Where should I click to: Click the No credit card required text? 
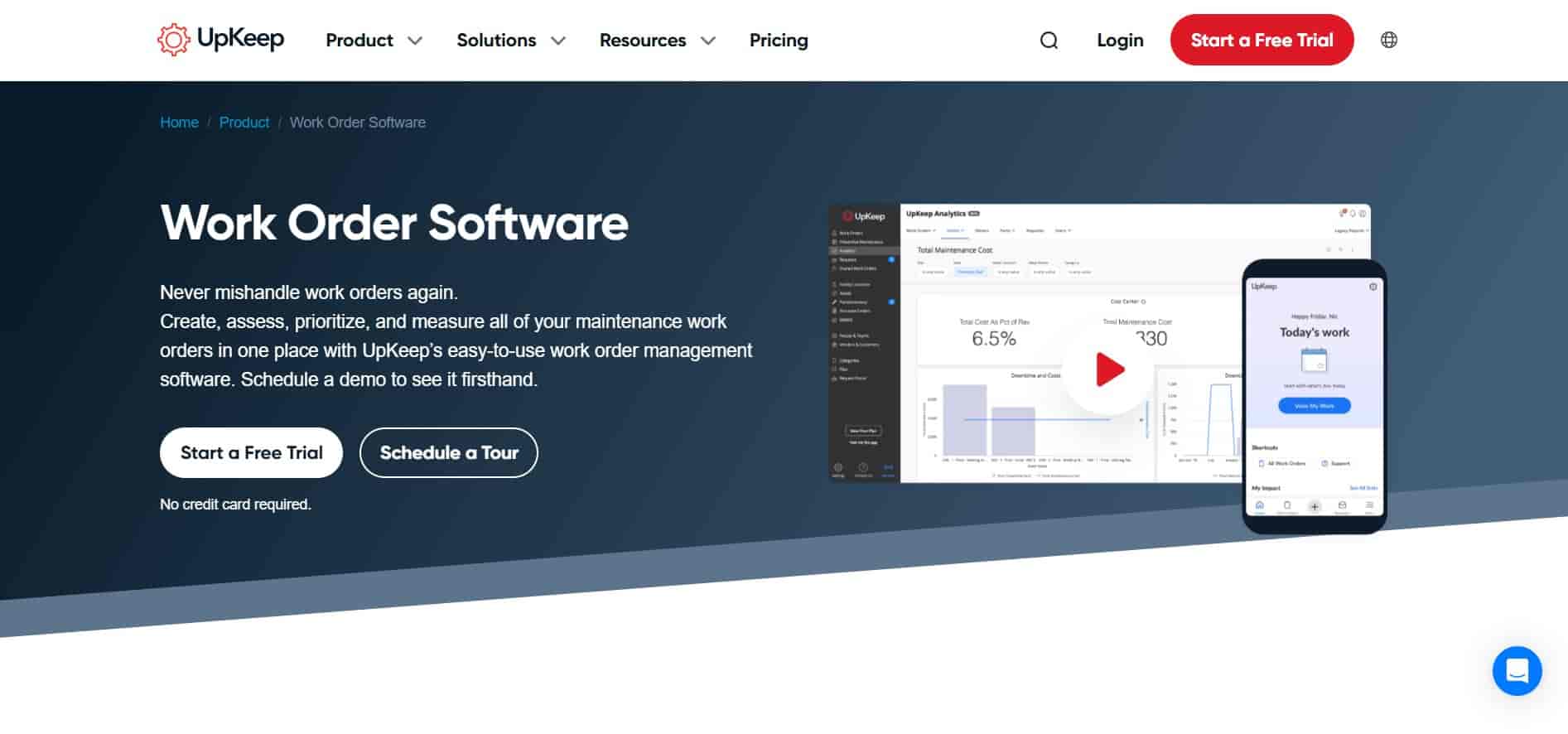coord(235,505)
